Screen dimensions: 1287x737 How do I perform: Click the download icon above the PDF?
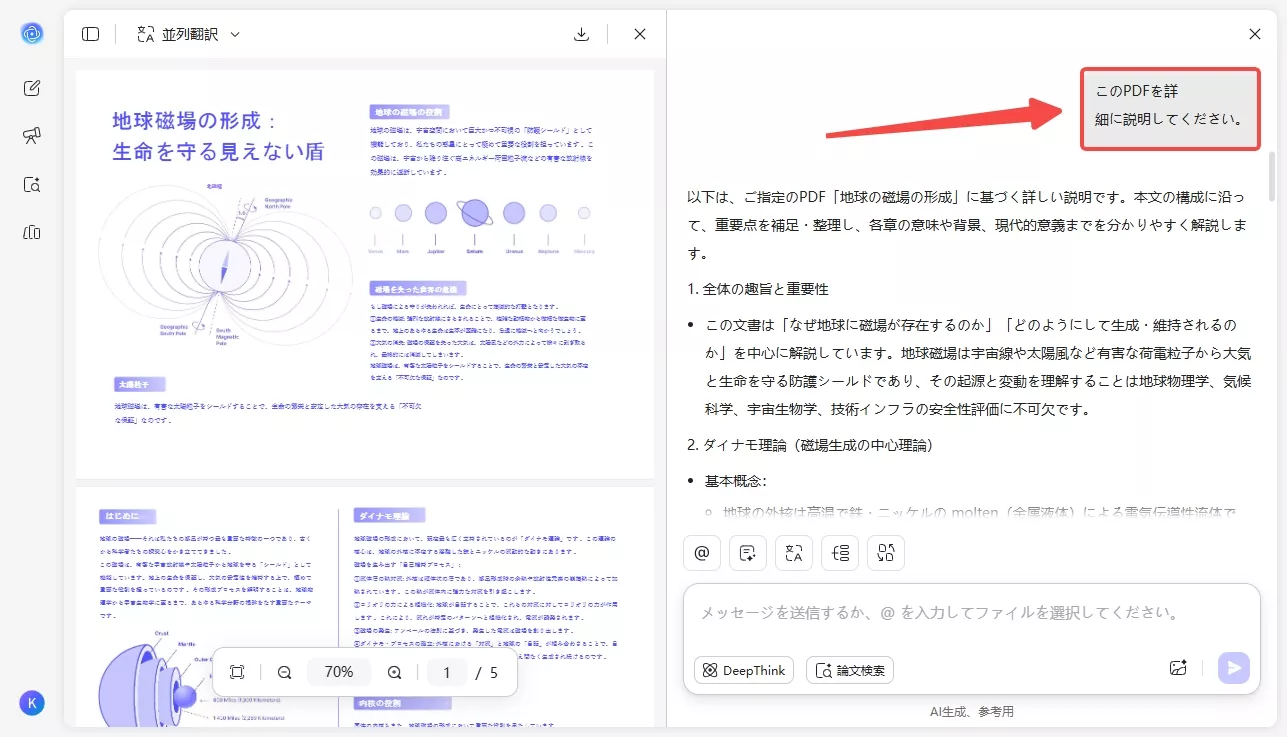581,33
